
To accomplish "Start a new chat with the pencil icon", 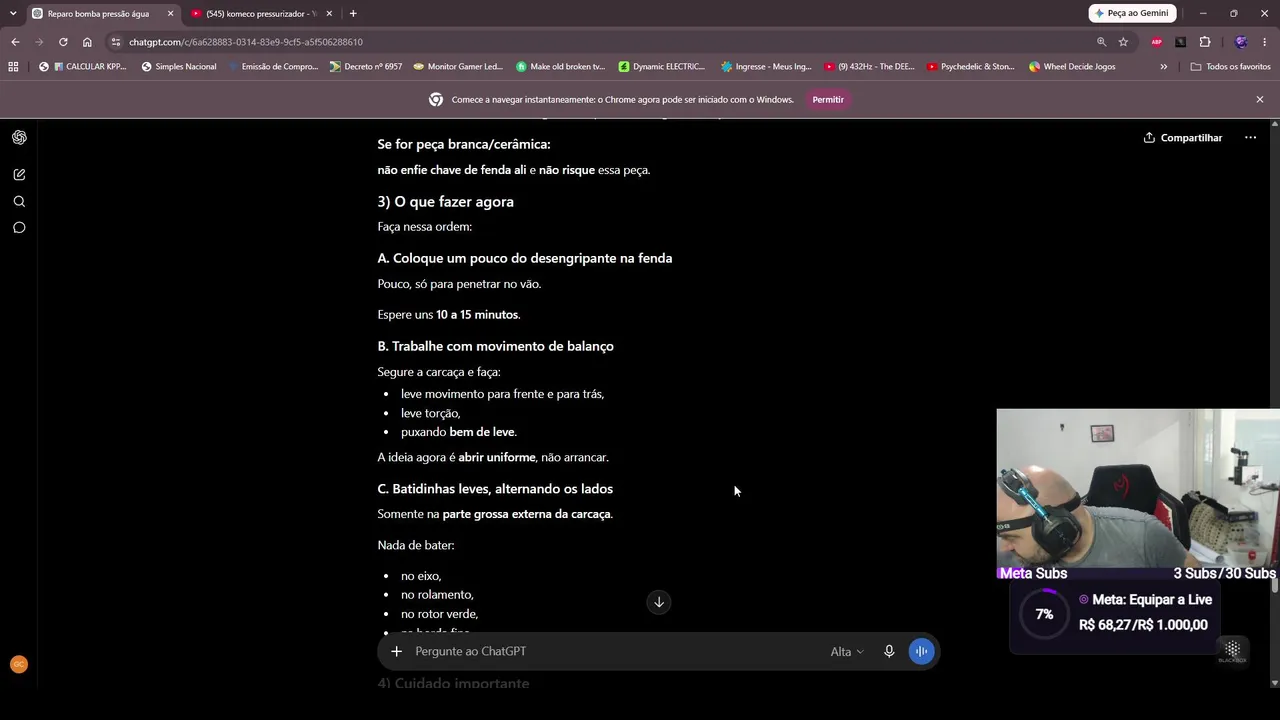I will 19,175.
